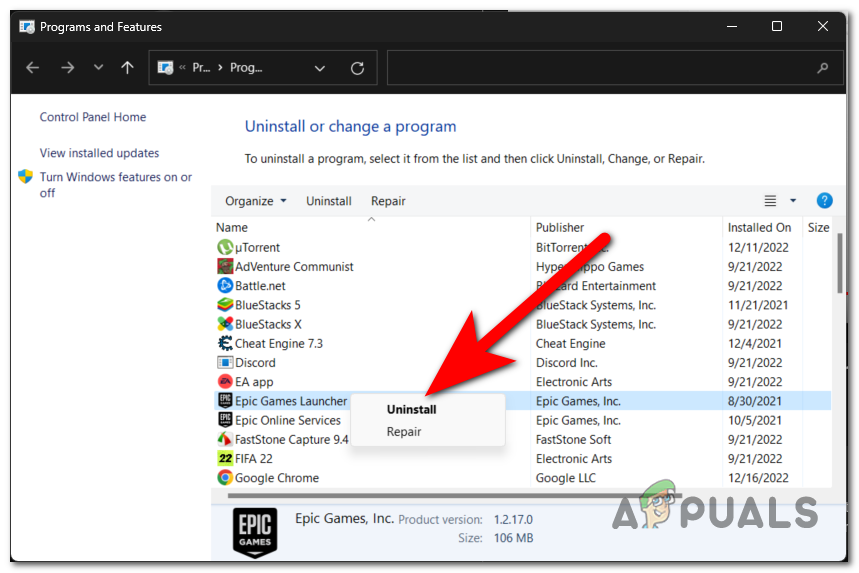Click the vertical scrollbar thumb
Image resolution: width=859 pixels, height=573 pixels.
click(x=839, y=263)
